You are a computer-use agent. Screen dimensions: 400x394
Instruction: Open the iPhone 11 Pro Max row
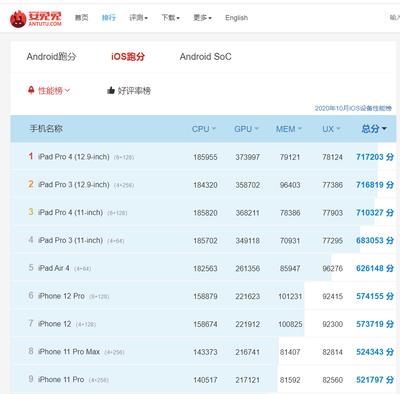coord(203,352)
